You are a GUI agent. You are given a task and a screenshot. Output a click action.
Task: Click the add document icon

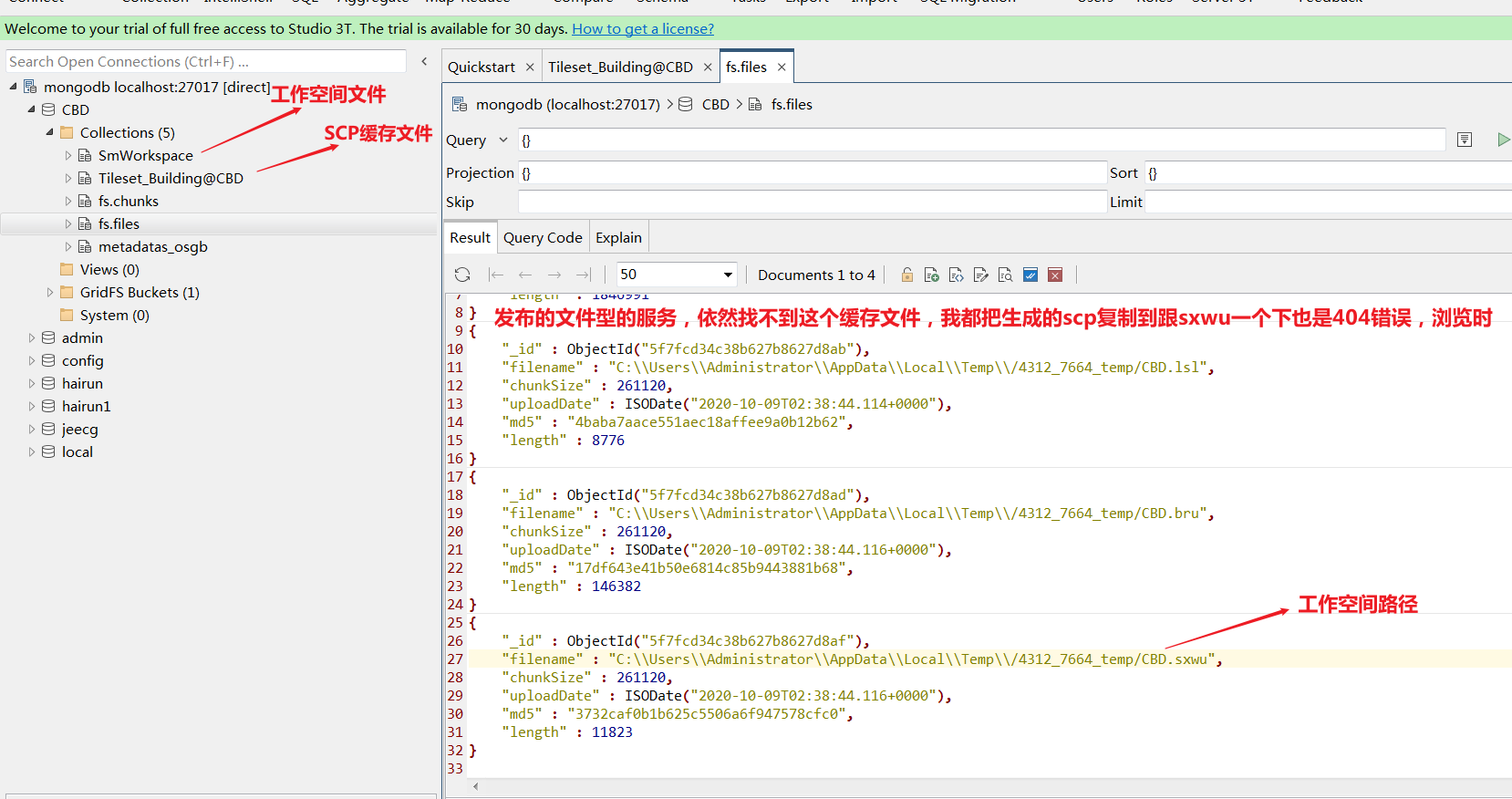coord(932,275)
